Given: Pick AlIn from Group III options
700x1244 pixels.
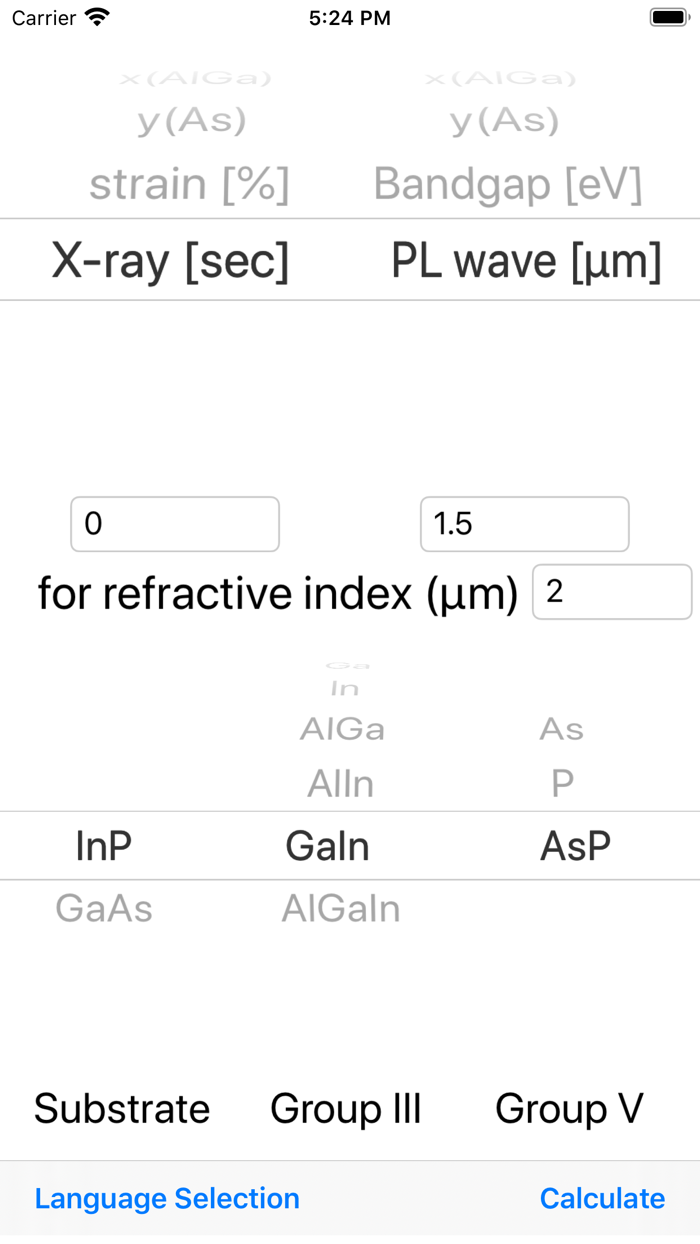Looking at the screenshot, I should coord(341,784).
